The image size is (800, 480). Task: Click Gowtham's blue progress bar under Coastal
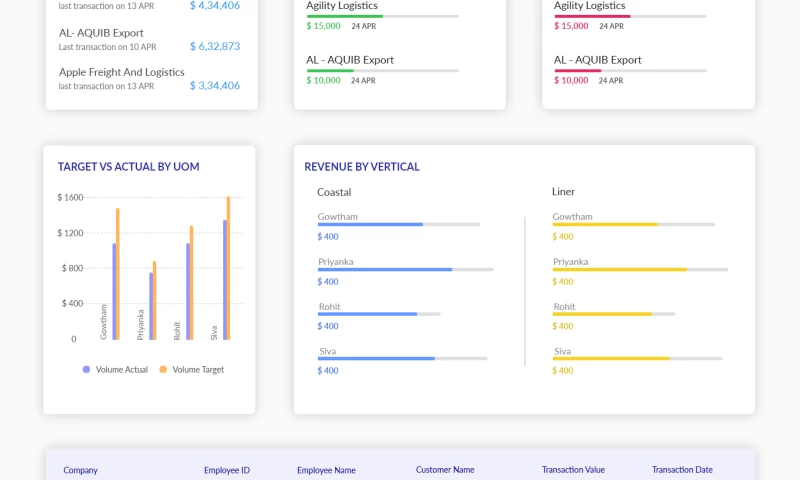[x=370, y=225]
